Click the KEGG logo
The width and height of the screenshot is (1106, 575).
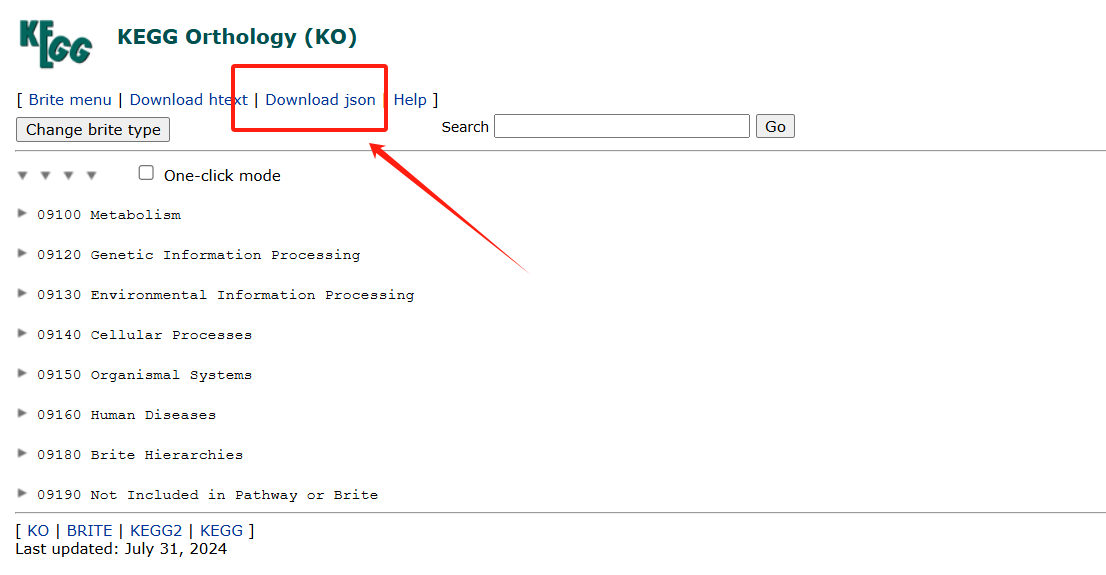click(56, 44)
